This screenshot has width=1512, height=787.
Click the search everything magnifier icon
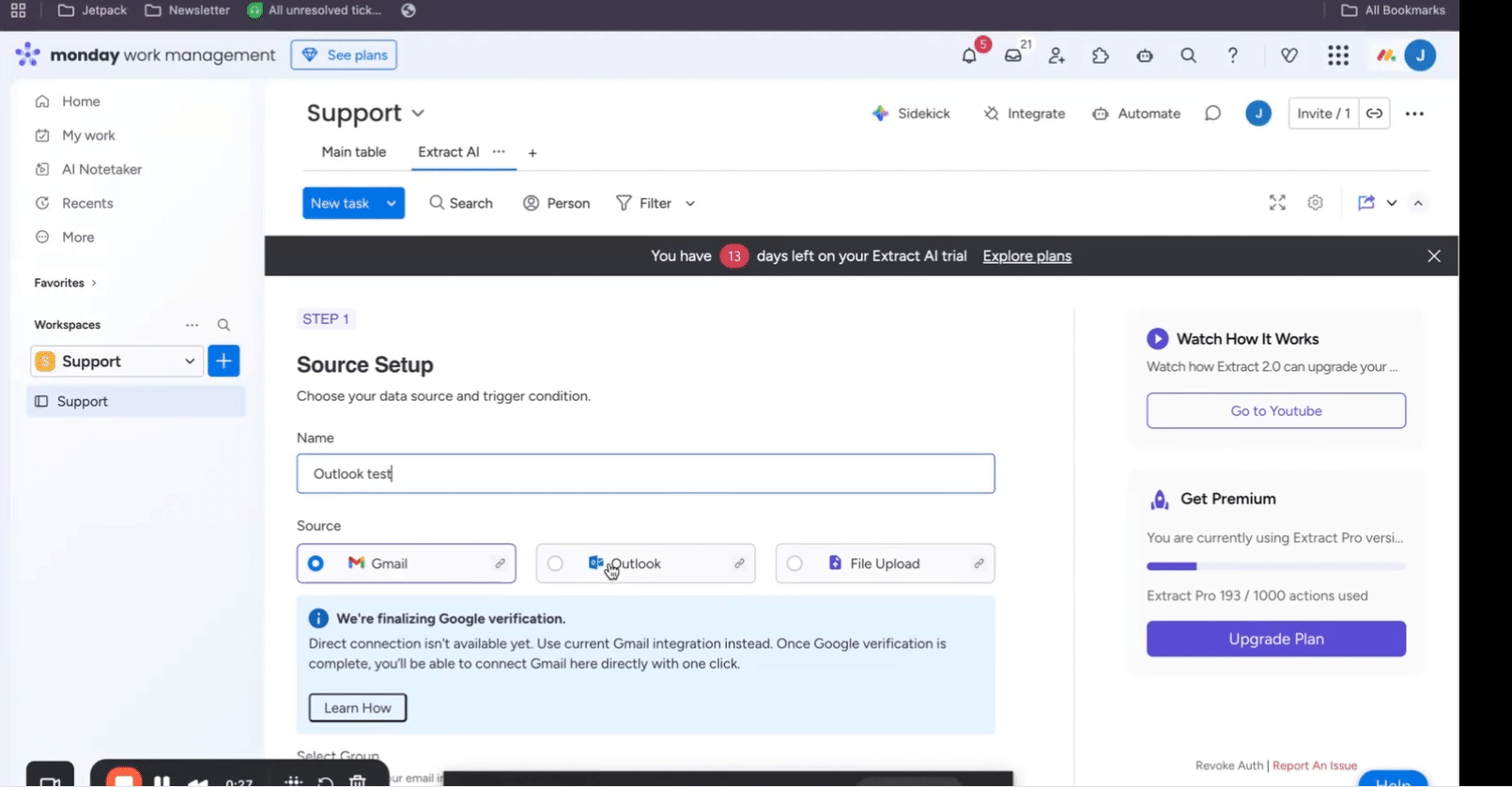1188,55
